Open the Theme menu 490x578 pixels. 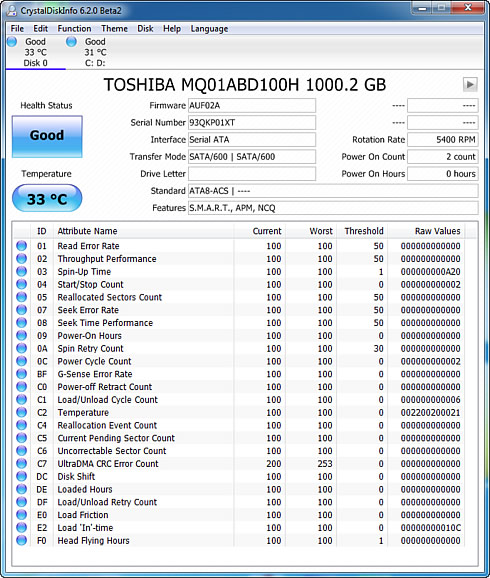(x=114, y=29)
